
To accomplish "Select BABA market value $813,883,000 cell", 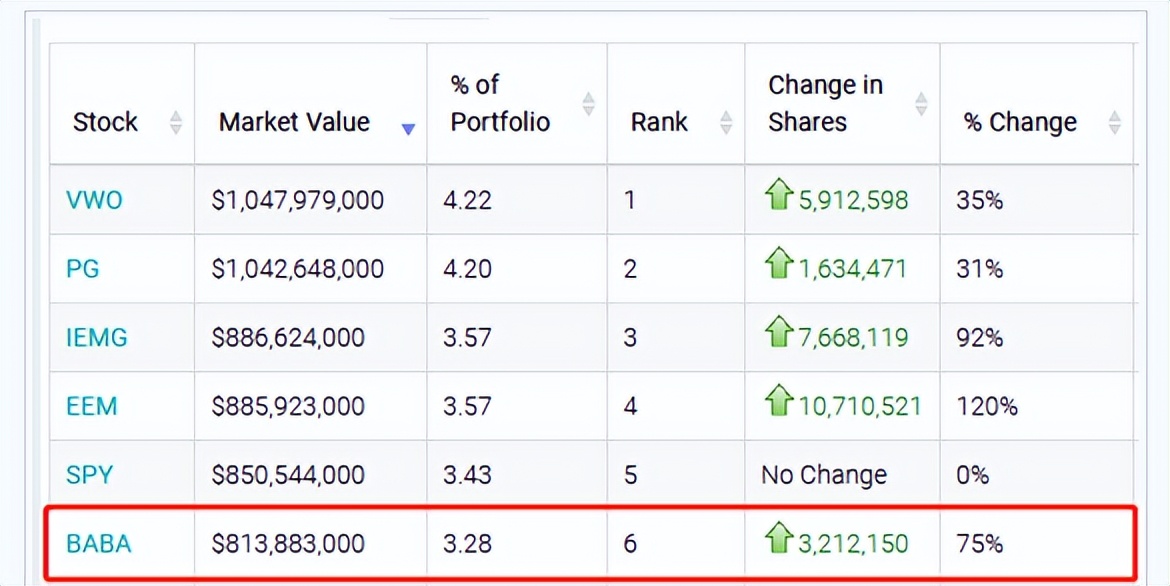I will [x=288, y=544].
